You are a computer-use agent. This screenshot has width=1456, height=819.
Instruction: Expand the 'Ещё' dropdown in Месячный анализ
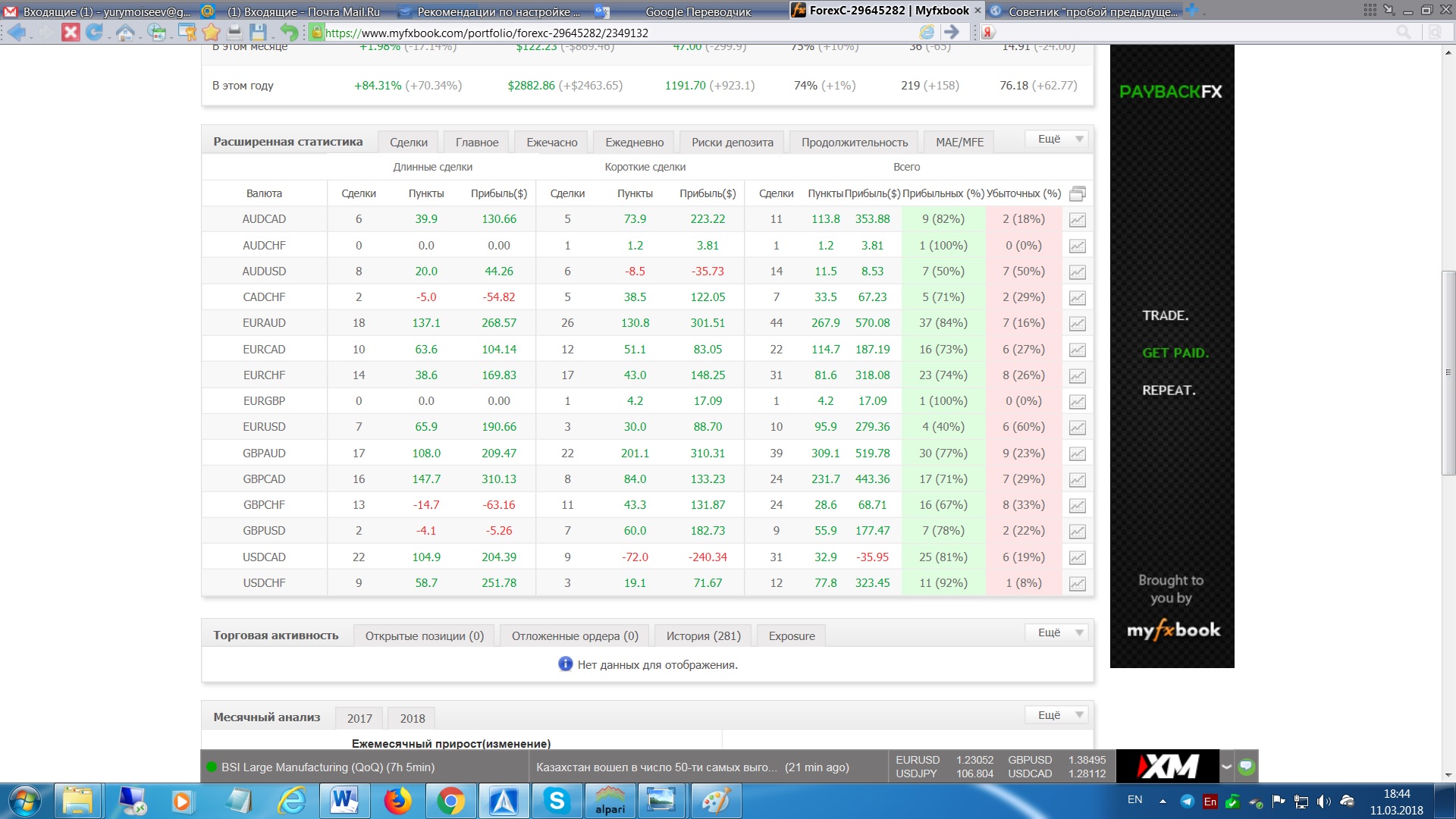pyautogui.click(x=1057, y=715)
